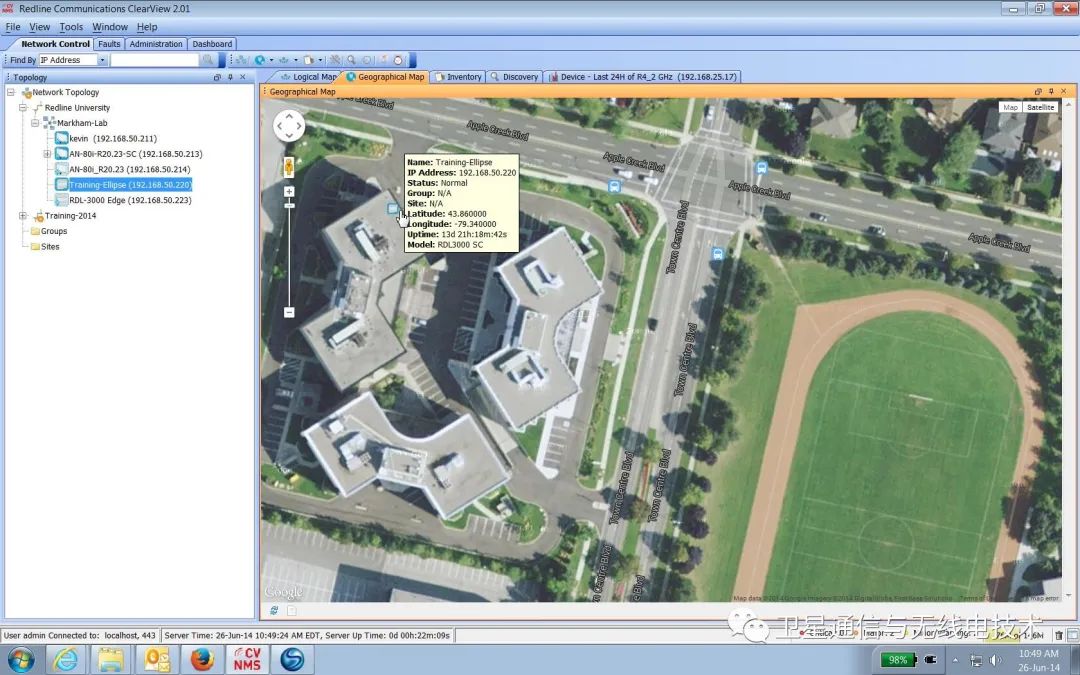Open the Find By IP Address dropdown
The height and width of the screenshot is (675, 1080).
coord(102,60)
